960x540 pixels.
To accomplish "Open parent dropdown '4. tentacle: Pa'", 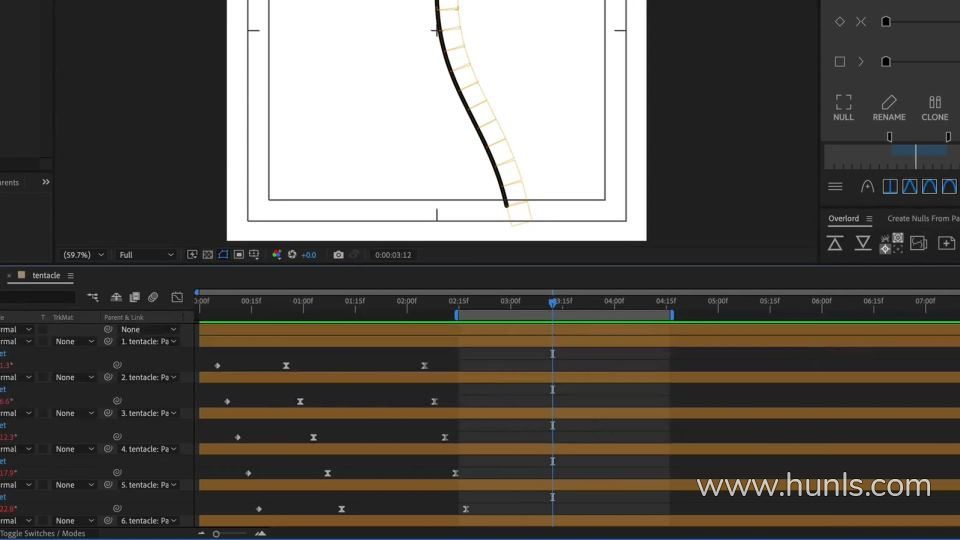I will (148, 449).
